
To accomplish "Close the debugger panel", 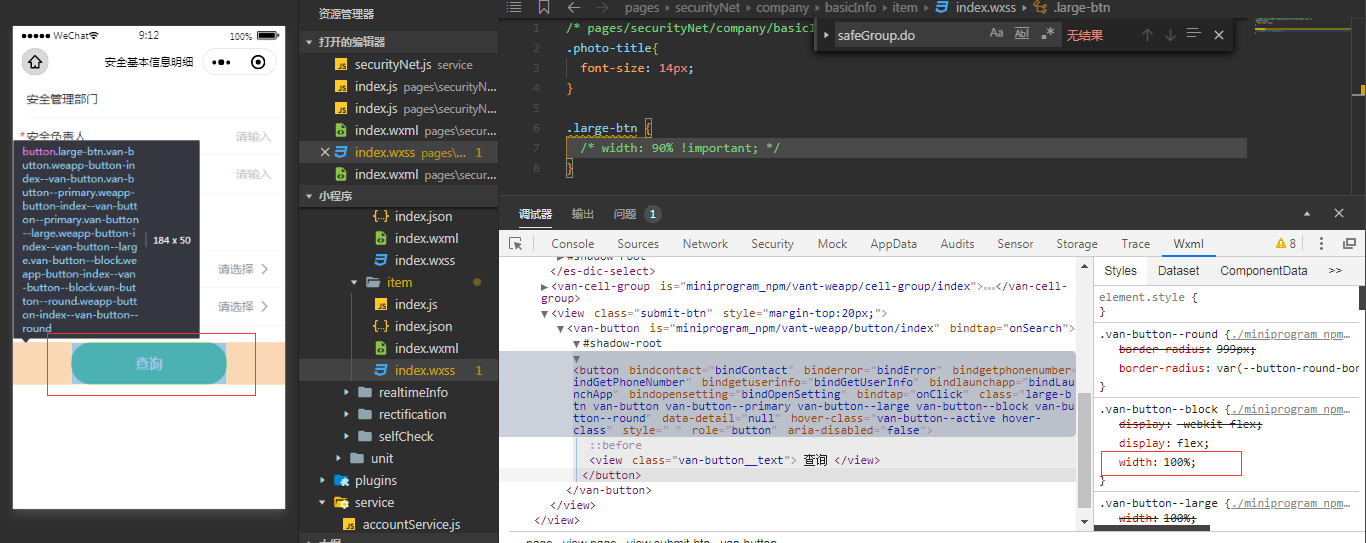I will (x=1339, y=214).
